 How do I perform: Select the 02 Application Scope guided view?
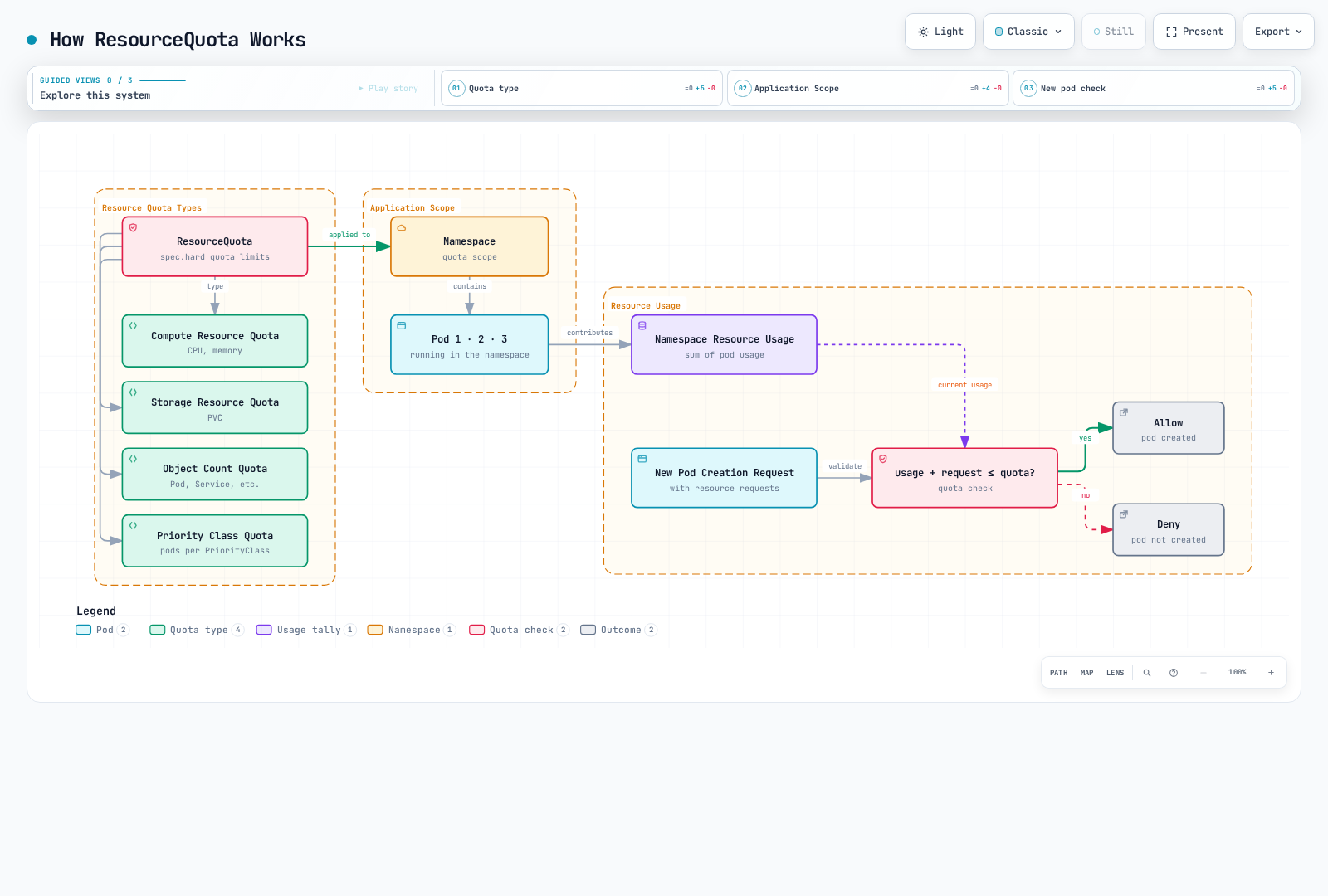tap(868, 88)
